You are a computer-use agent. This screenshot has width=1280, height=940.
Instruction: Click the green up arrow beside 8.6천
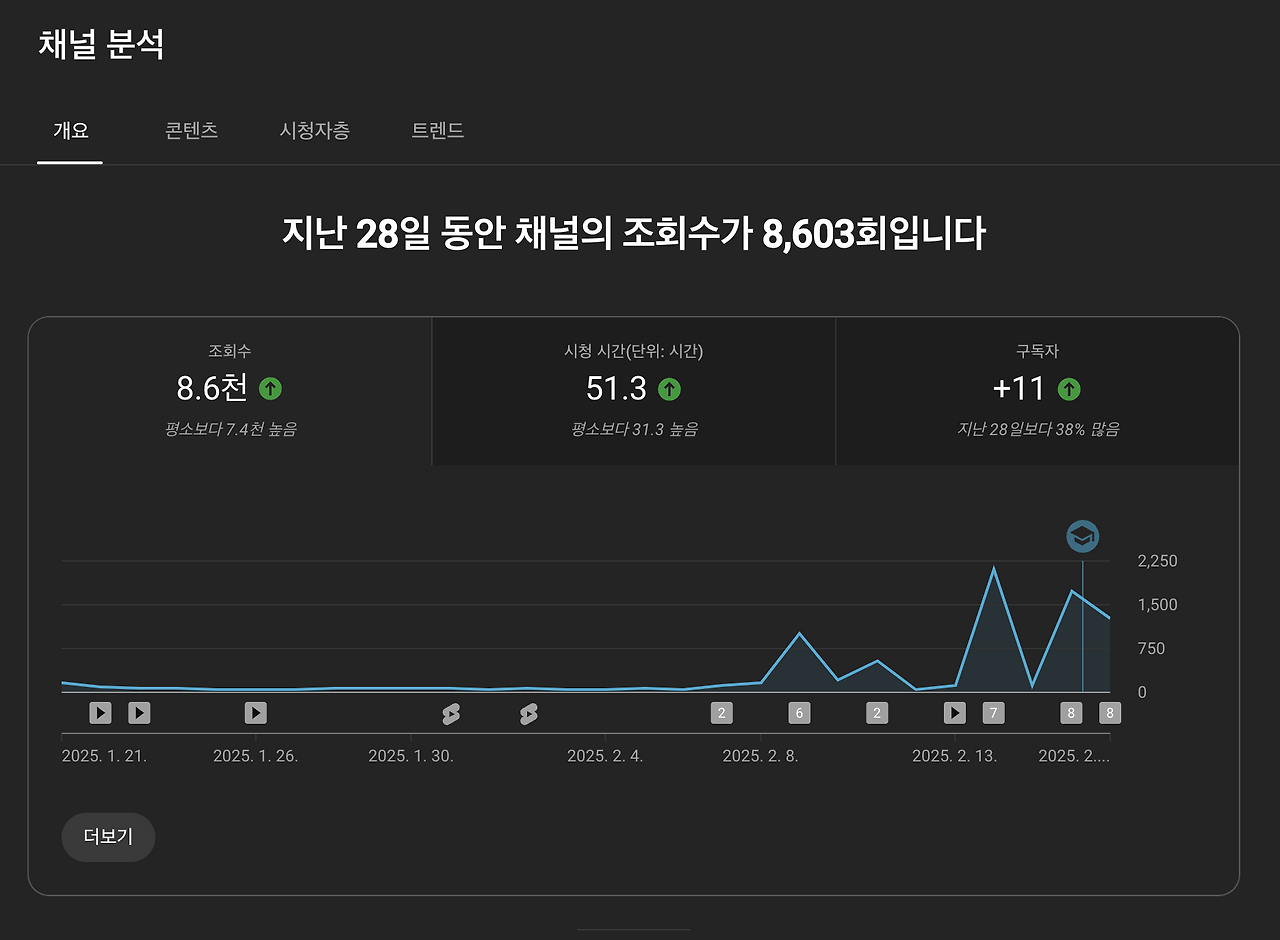268,388
